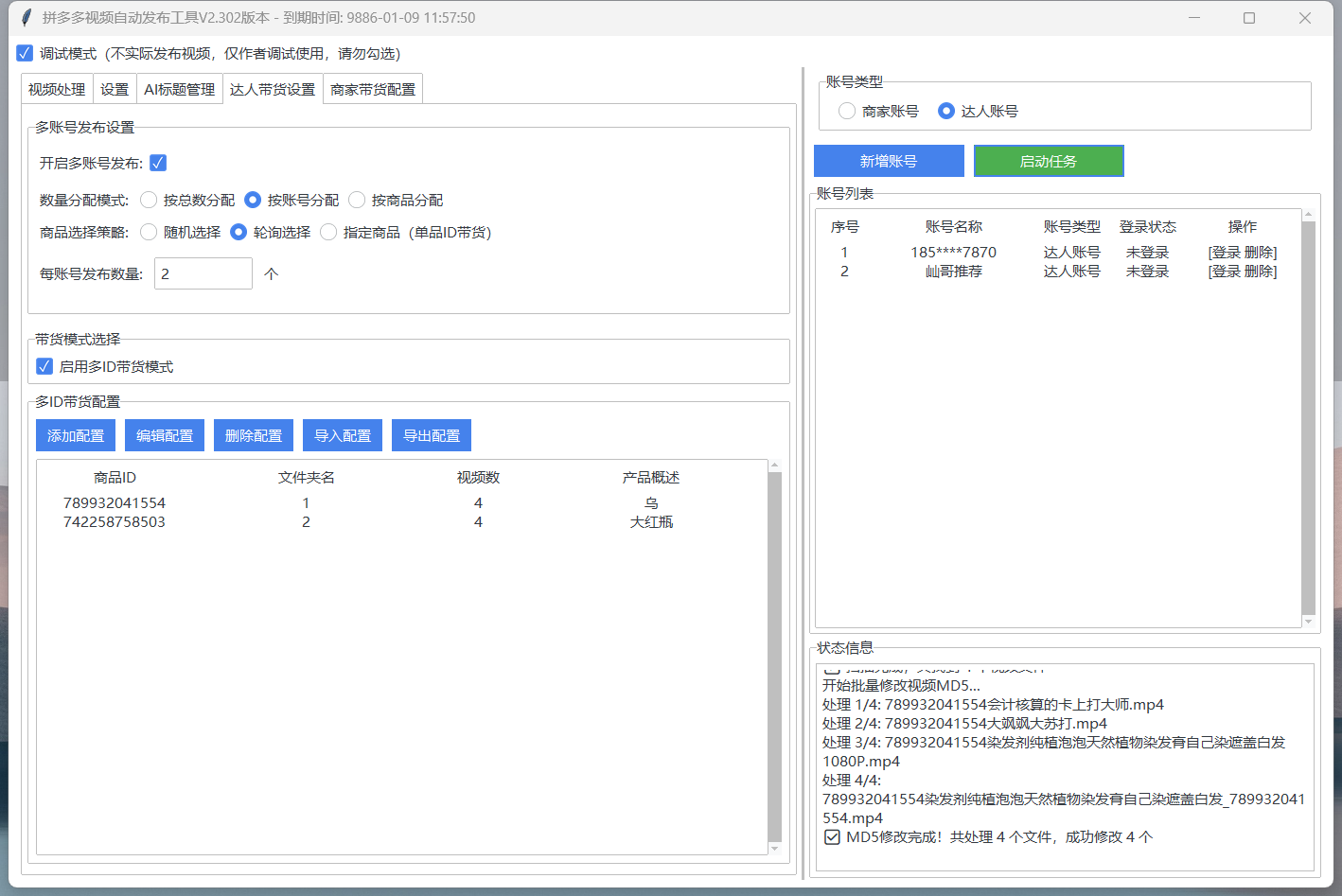Click the 导出配置 button

tap(432, 435)
